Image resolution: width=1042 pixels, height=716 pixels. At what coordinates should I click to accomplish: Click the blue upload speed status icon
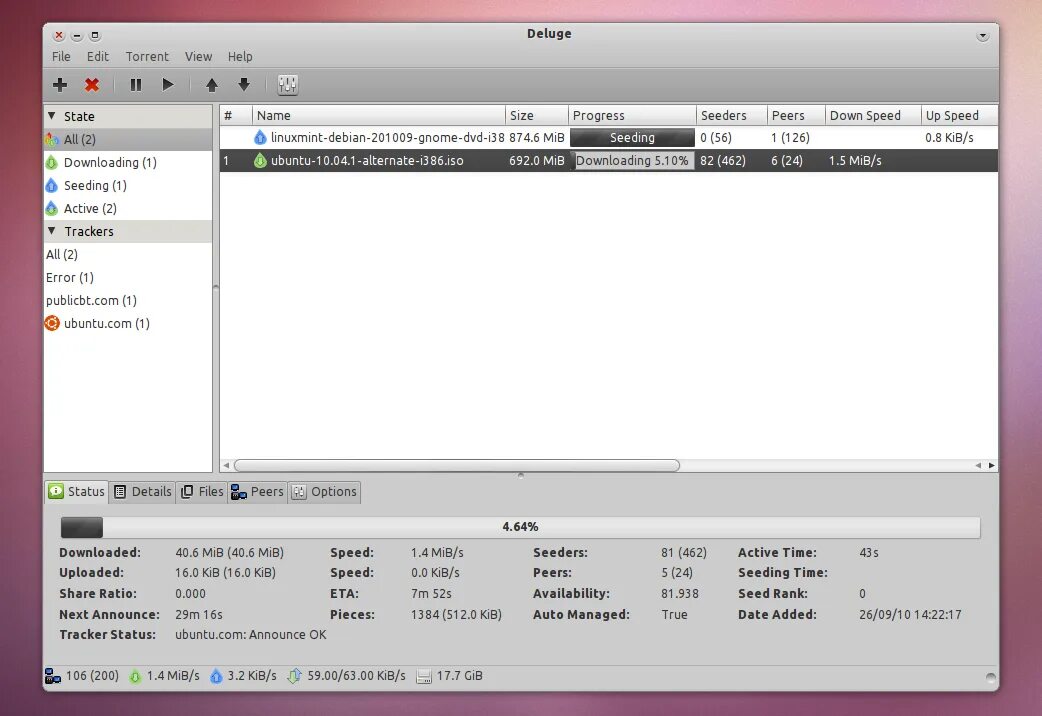click(x=216, y=676)
